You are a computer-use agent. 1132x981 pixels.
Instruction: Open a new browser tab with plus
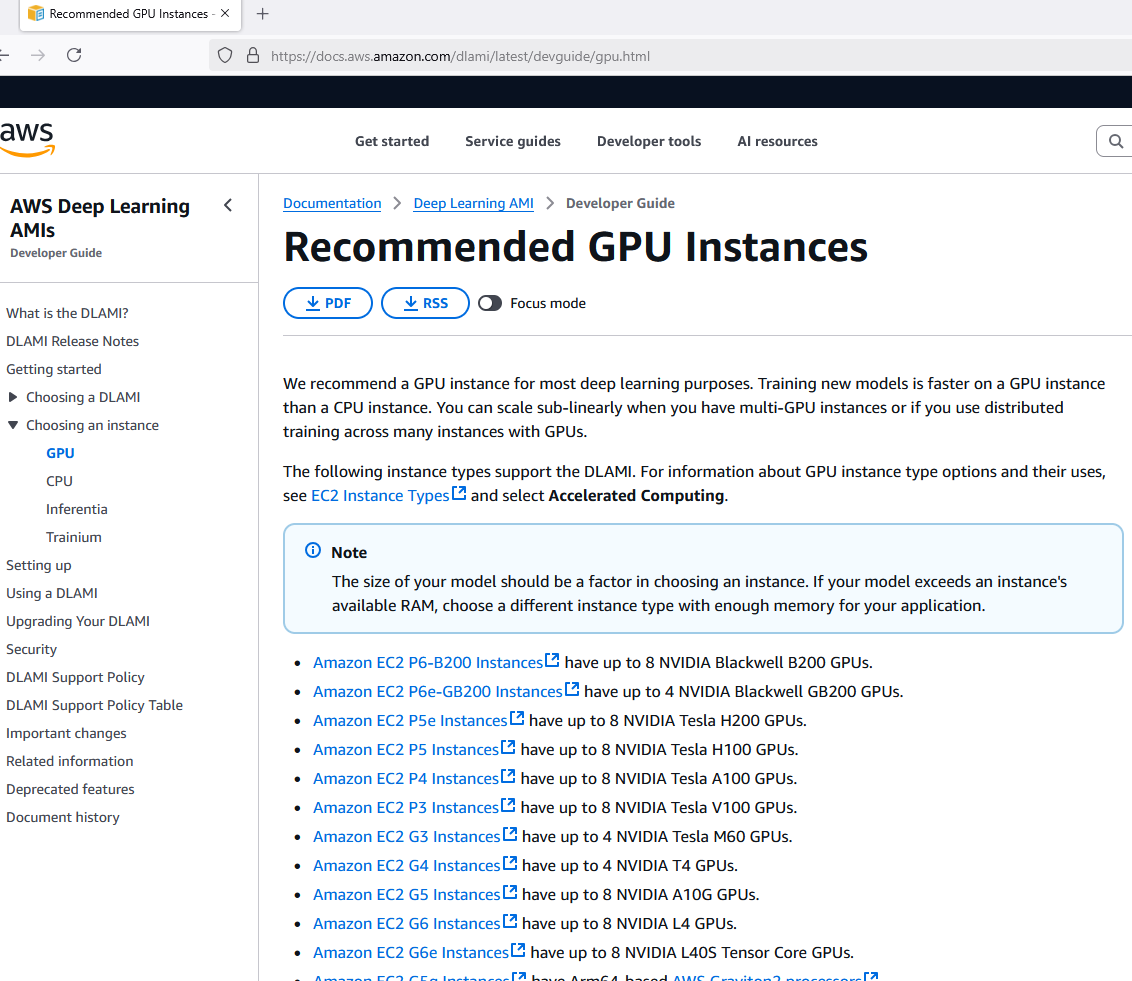263,14
